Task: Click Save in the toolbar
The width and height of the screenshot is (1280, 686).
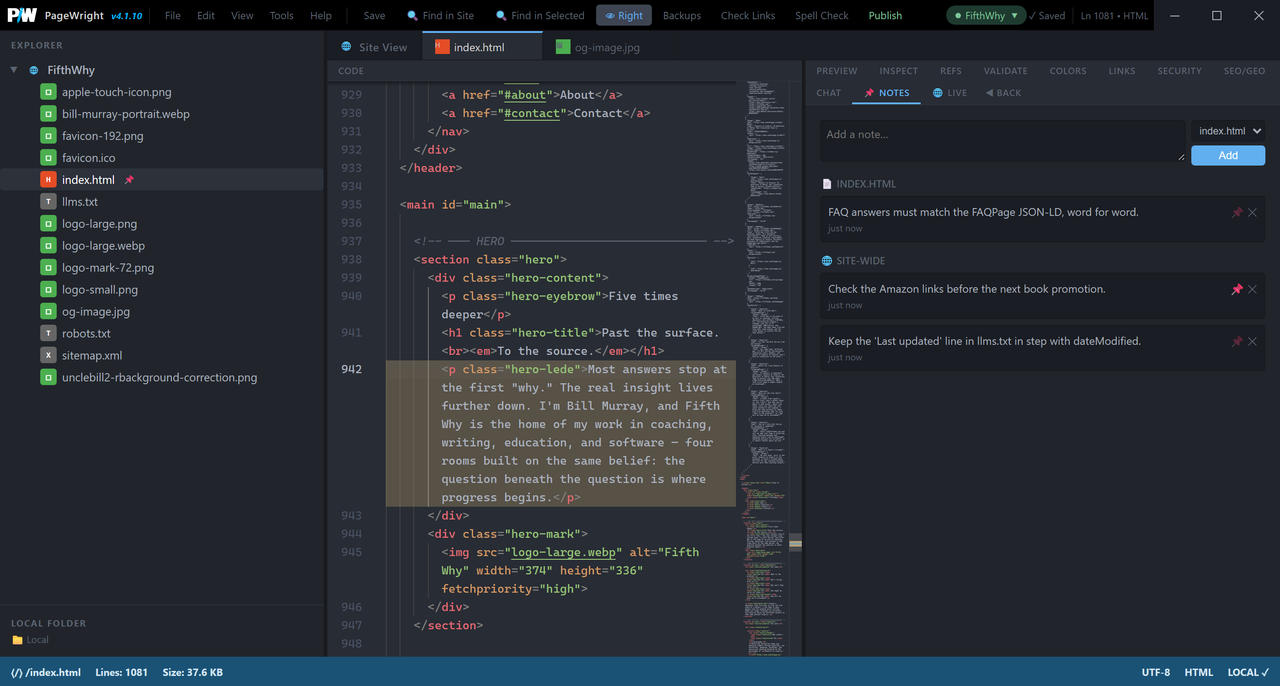Action: (x=374, y=15)
